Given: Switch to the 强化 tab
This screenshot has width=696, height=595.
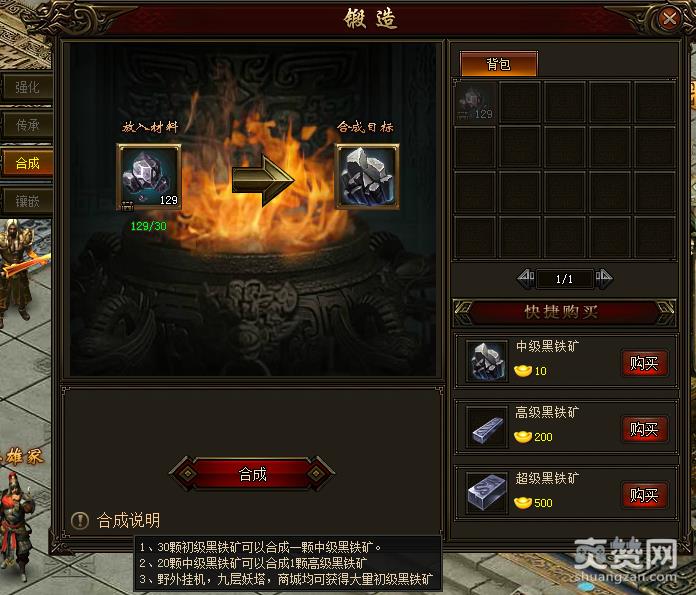Looking at the screenshot, I should coord(27,87).
